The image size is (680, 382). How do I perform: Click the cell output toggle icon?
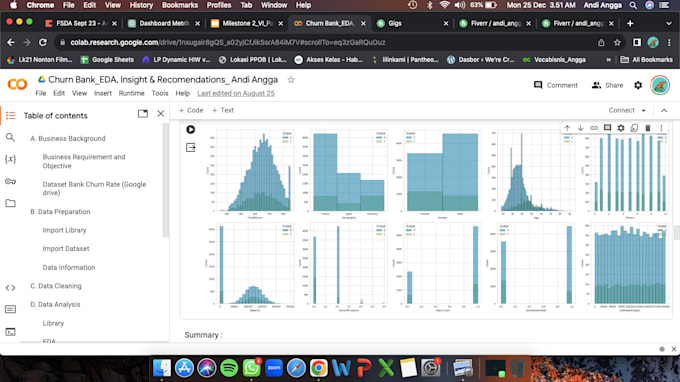click(x=190, y=147)
